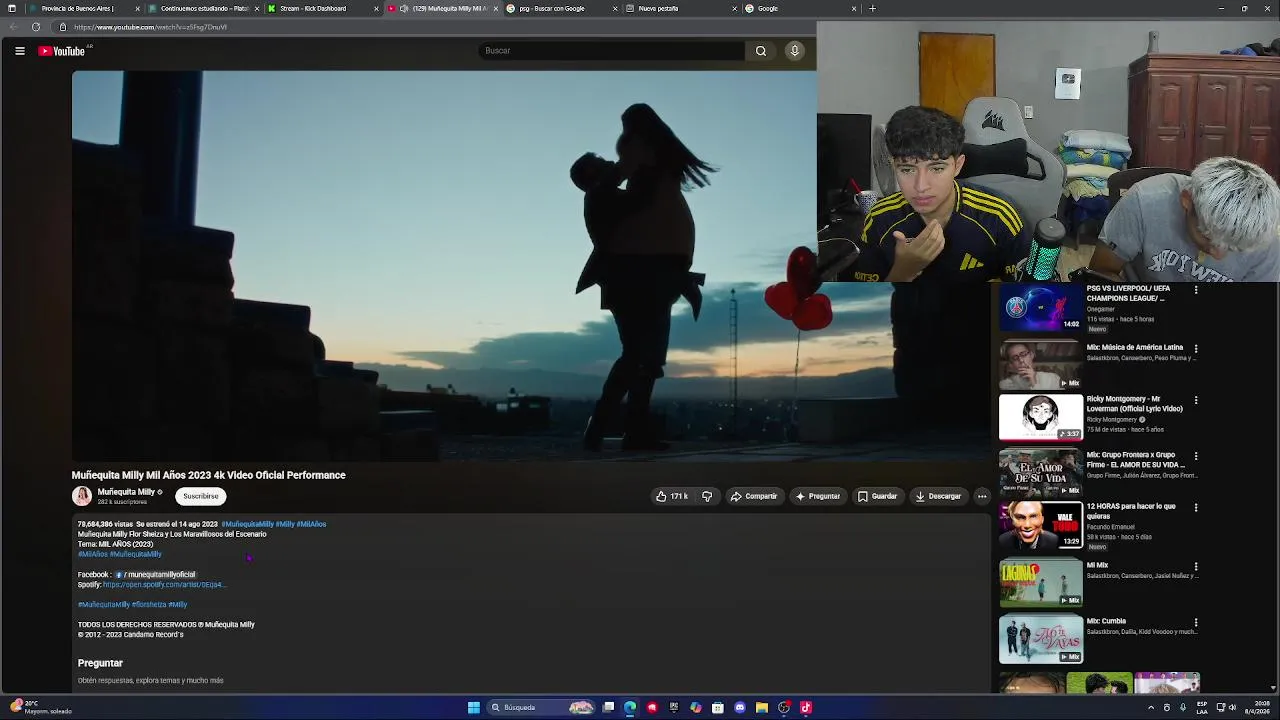Open the weather widget showing 20°C
The height and width of the screenshot is (720, 1280).
click(42, 707)
